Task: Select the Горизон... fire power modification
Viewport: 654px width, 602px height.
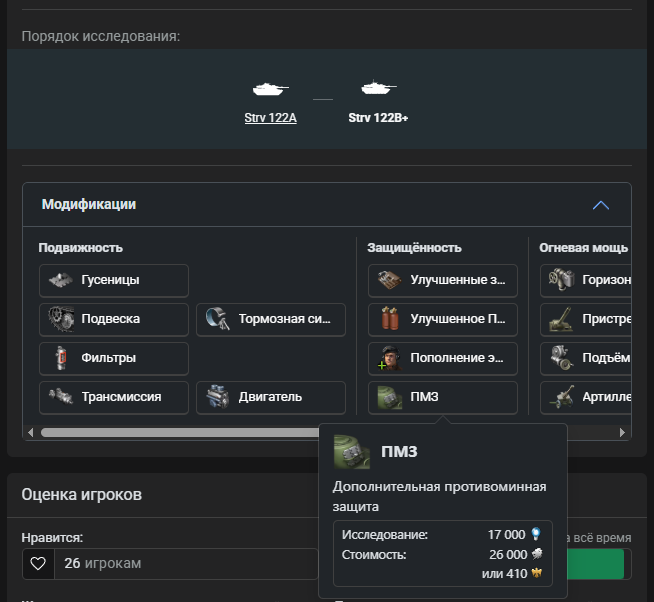Action: 586,280
